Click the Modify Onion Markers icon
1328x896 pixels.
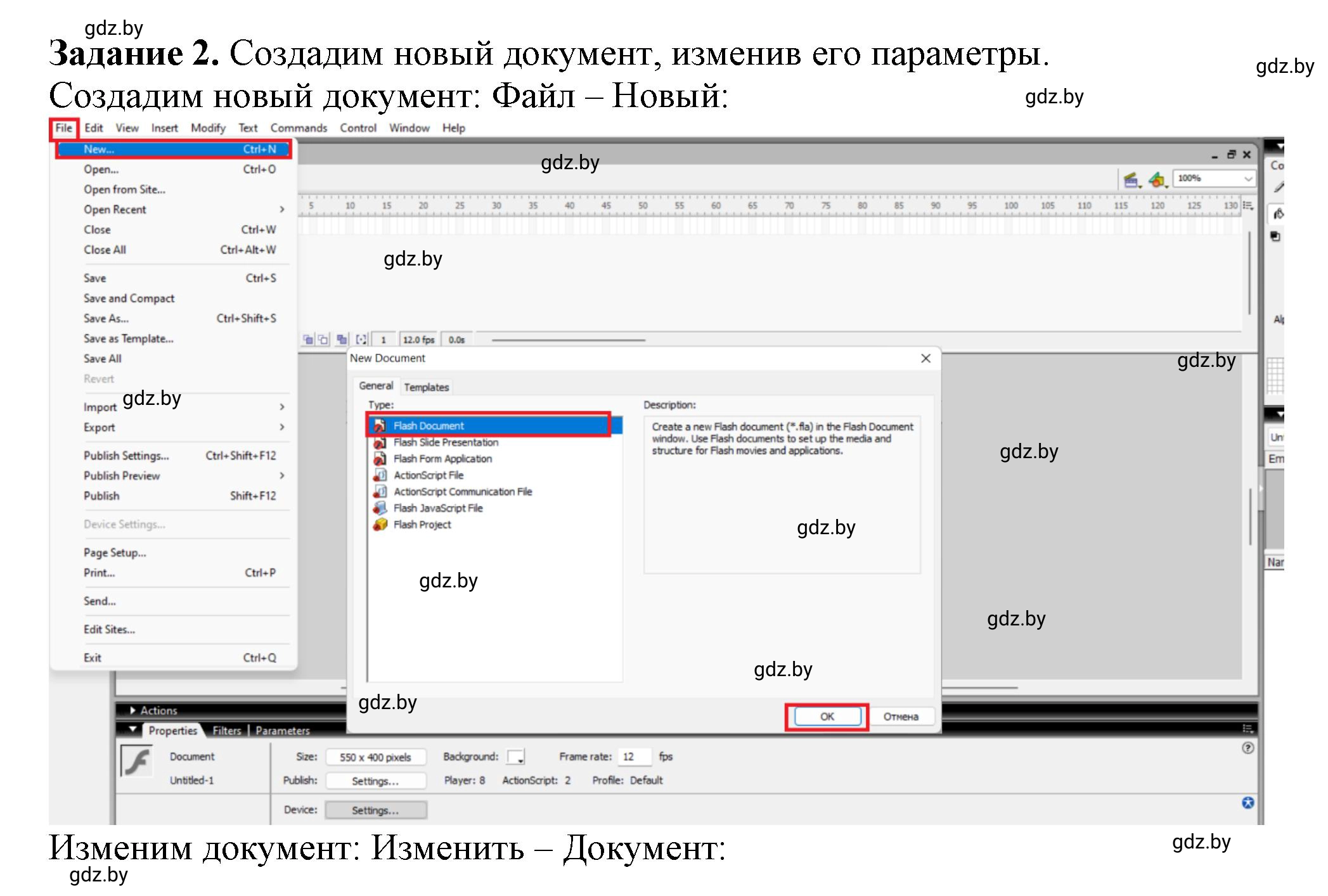361,340
